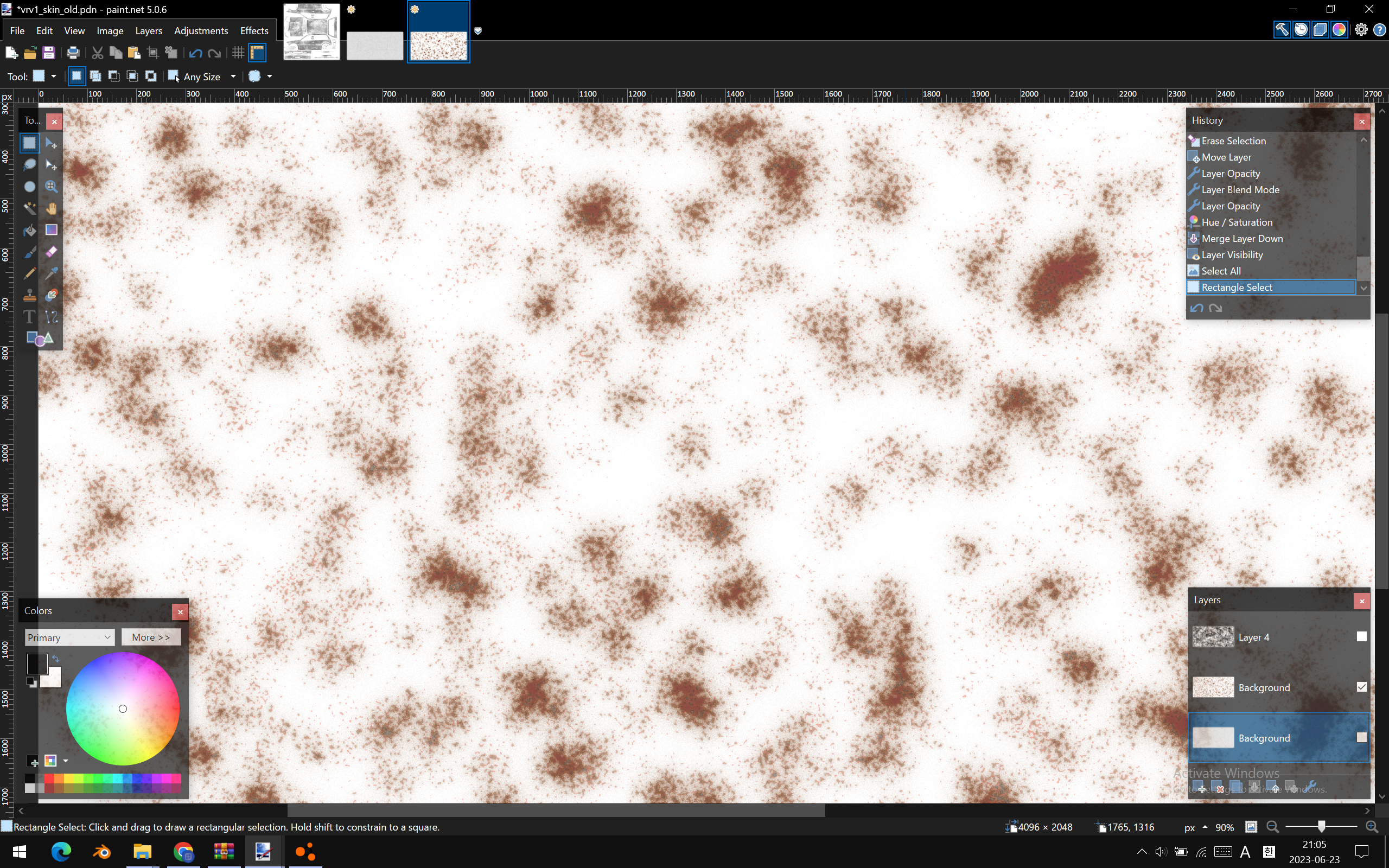The width and height of the screenshot is (1389, 868).
Task: Expand the Any Size selection dropdown
Action: tap(233, 76)
